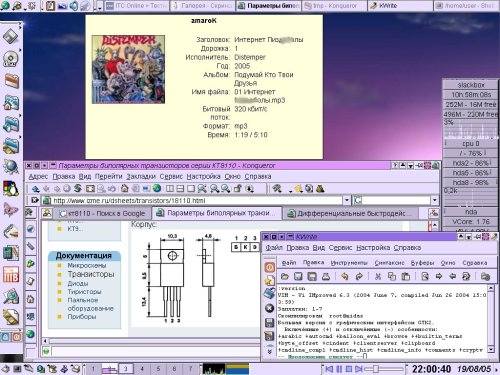The image size is (500, 375).
Task: Click the split view left/right icon in Konqueror
Action: point(170,189)
